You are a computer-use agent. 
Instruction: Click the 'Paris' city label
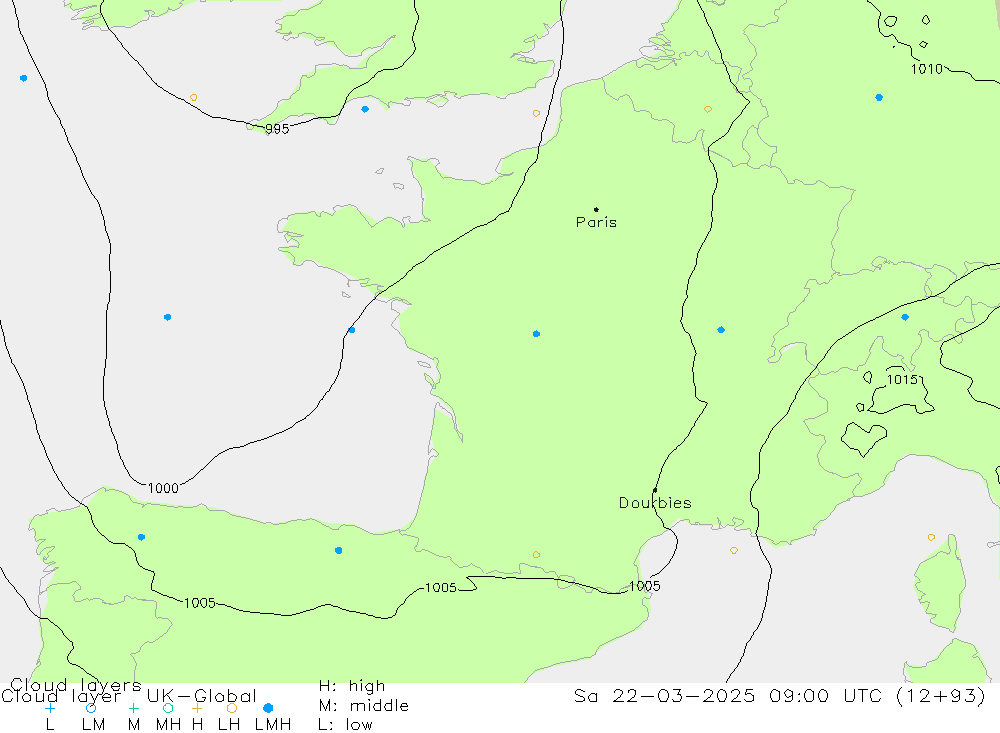tap(596, 222)
